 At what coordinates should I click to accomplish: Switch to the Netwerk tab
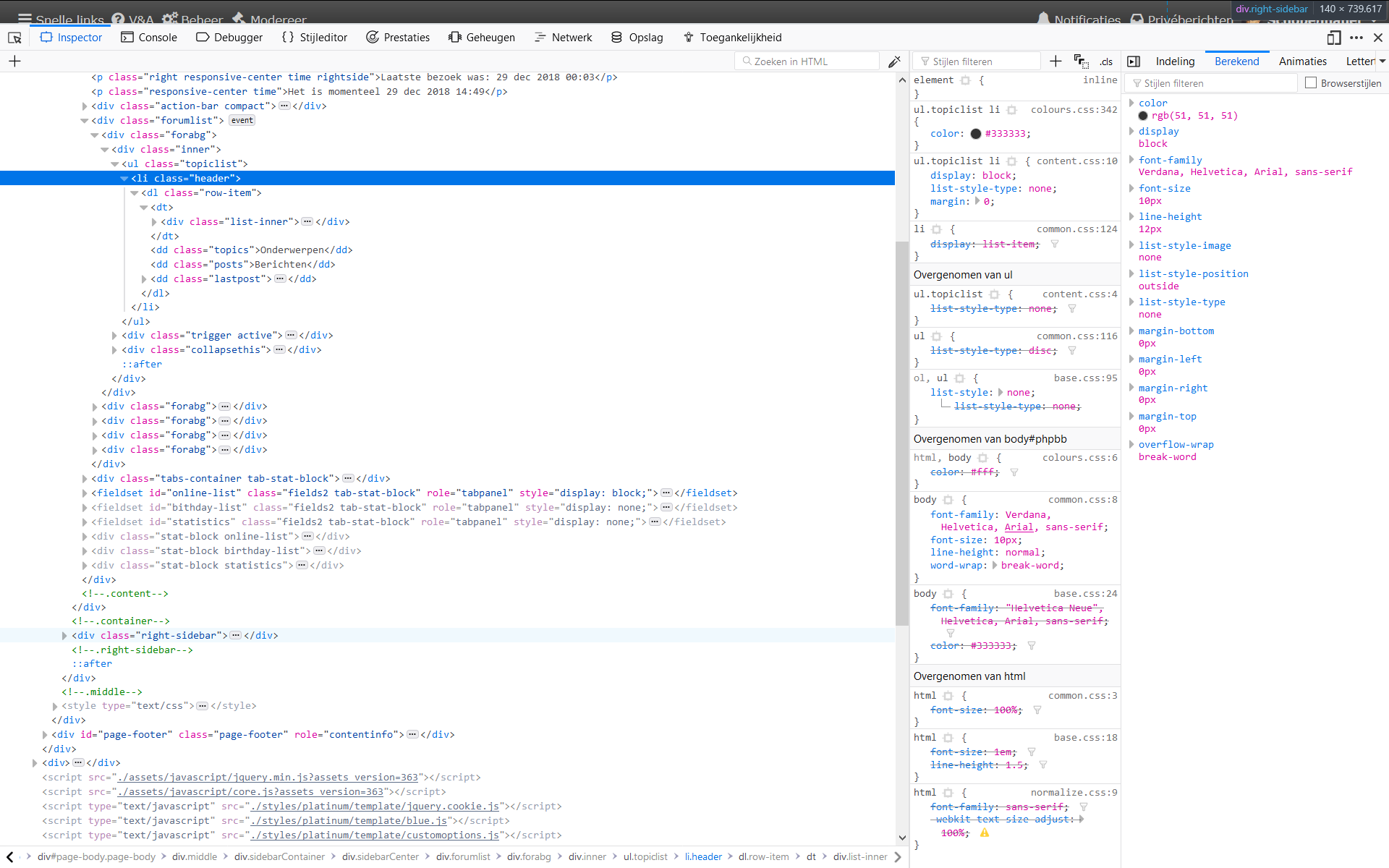click(563, 38)
